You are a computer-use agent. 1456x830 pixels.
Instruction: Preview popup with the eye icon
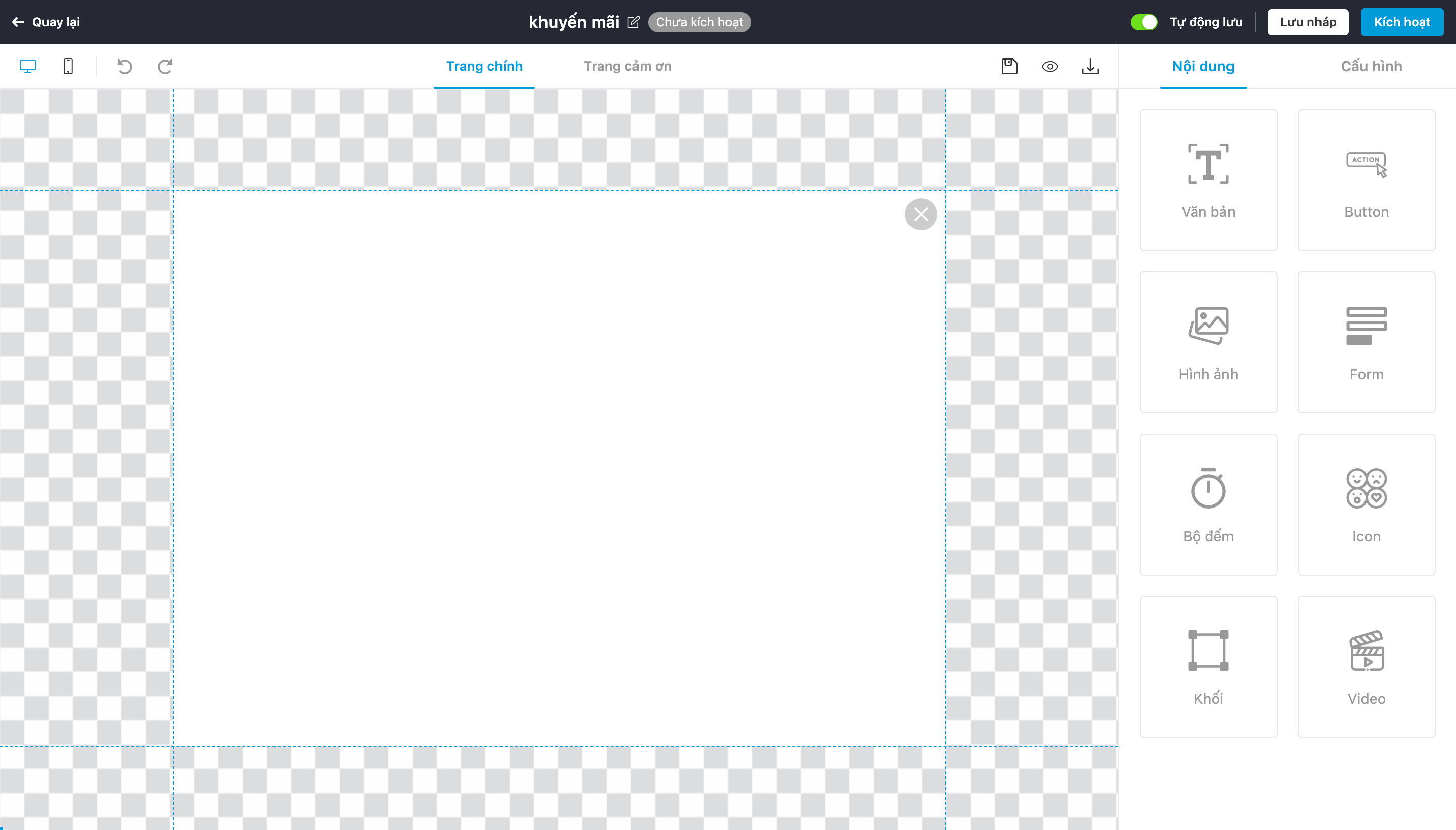pyautogui.click(x=1050, y=66)
